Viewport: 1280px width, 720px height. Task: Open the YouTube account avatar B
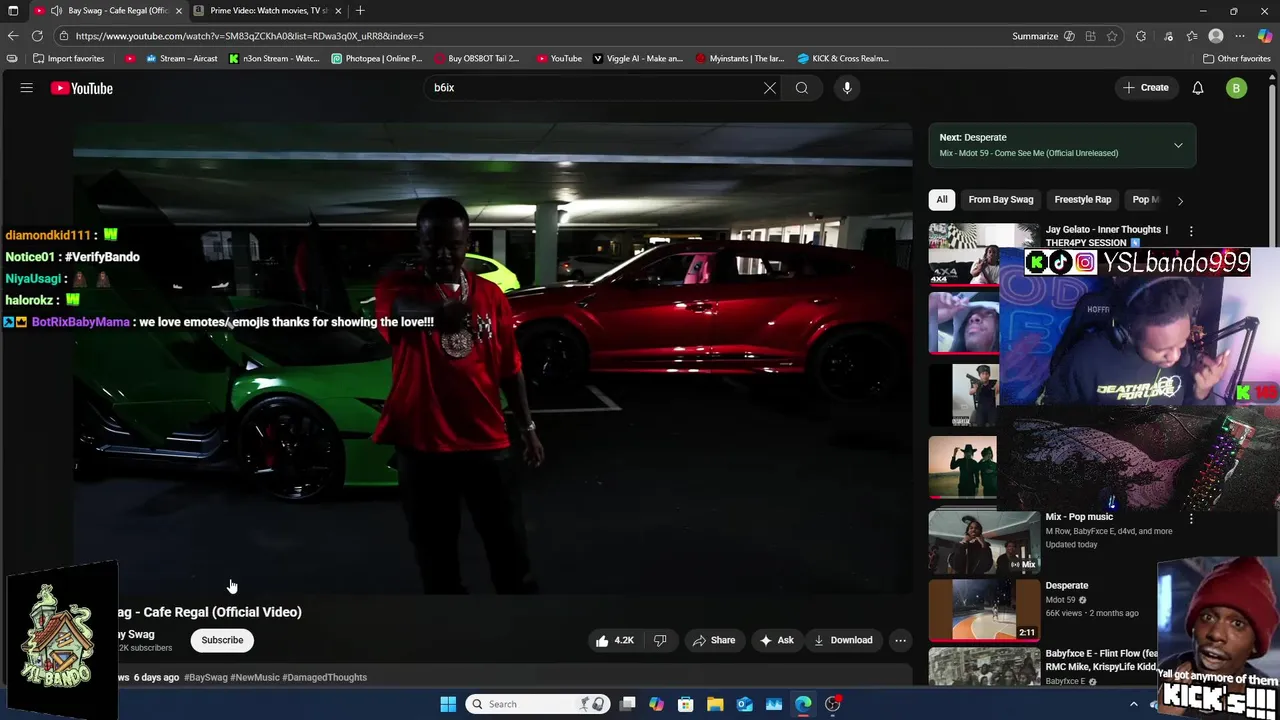pyautogui.click(x=1236, y=88)
